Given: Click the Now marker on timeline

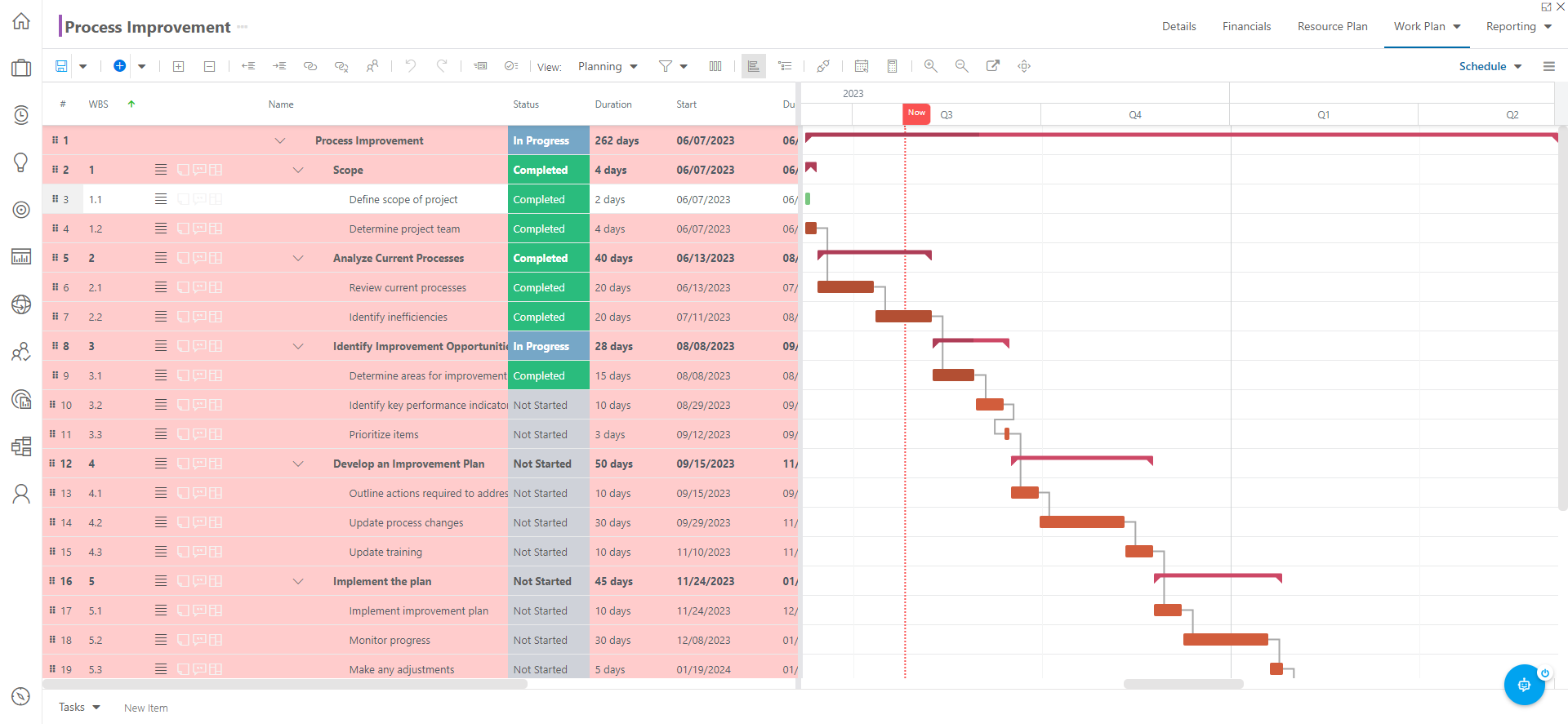Looking at the screenshot, I should [x=916, y=113].
